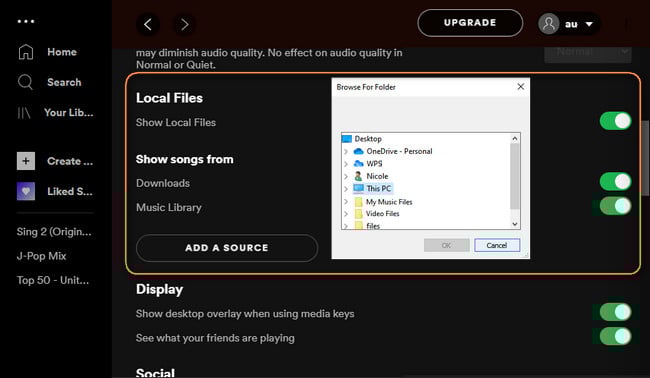Expand the files folder node
650x378 pixels.
tap(346, 226)
